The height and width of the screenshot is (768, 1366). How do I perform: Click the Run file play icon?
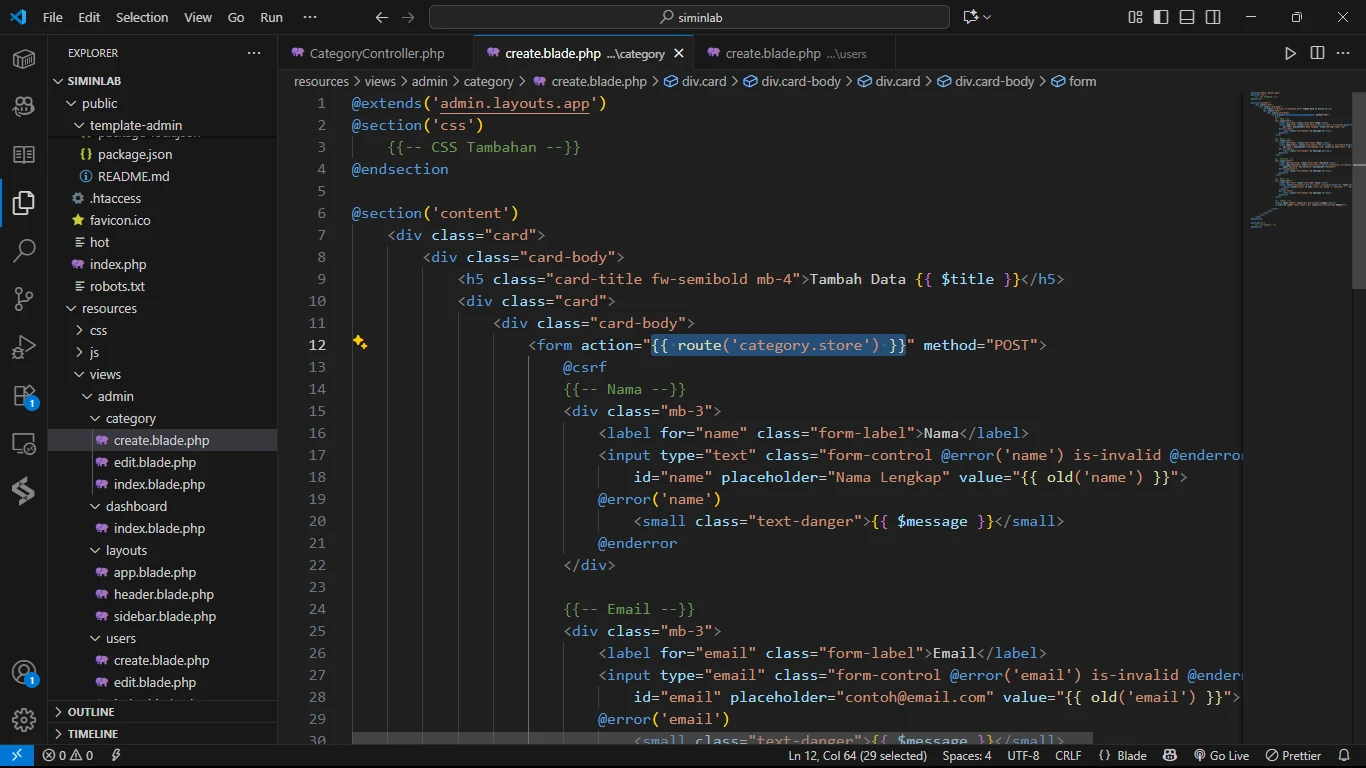click(1290, 53)
